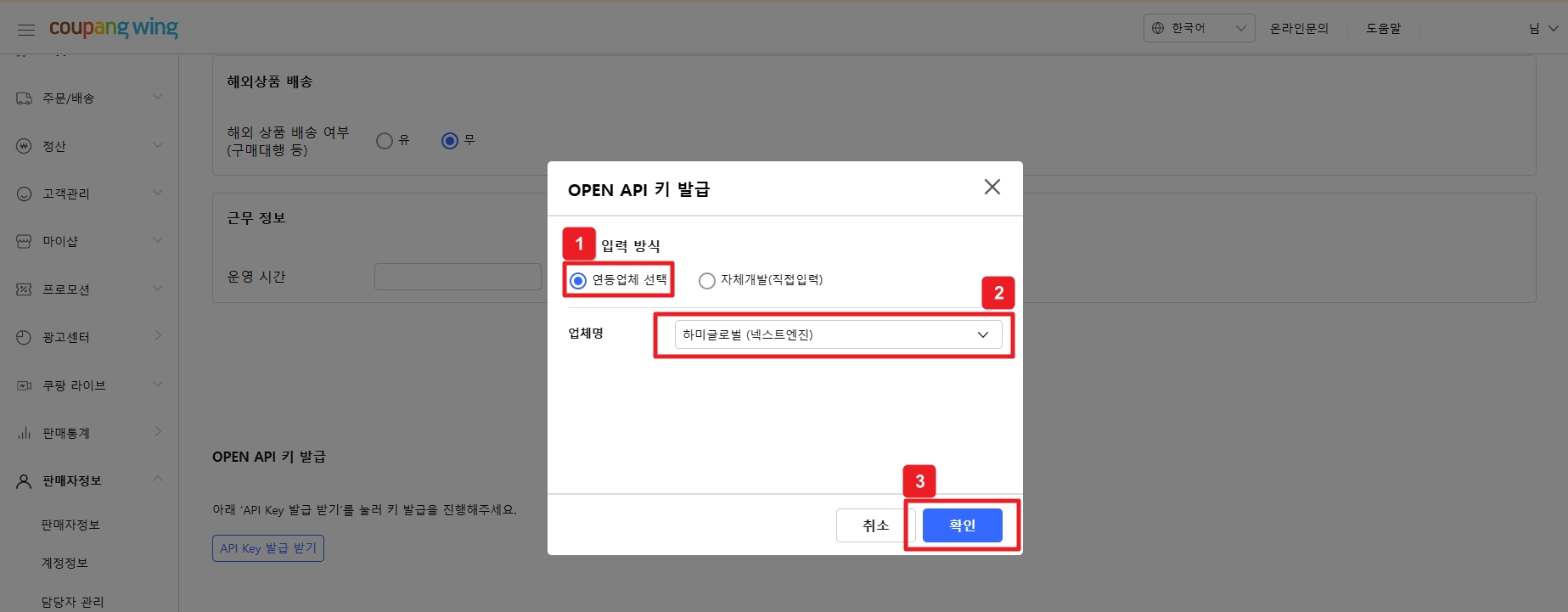Open the 업체명 하미글로벌 dropdown
Viewport: 1568px width, 612px height.
point(838,334)
